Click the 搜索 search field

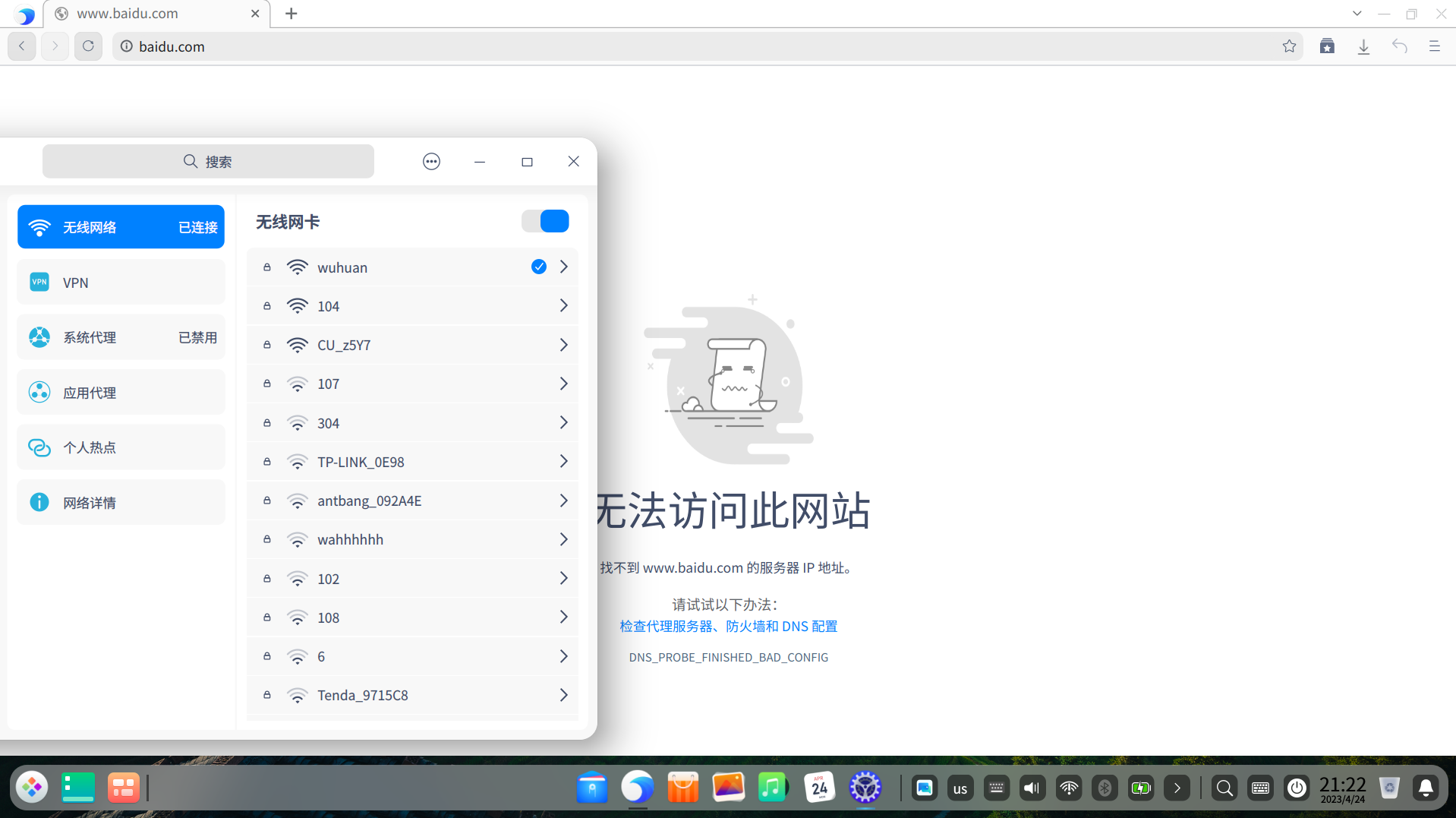(x=208, y=161)
